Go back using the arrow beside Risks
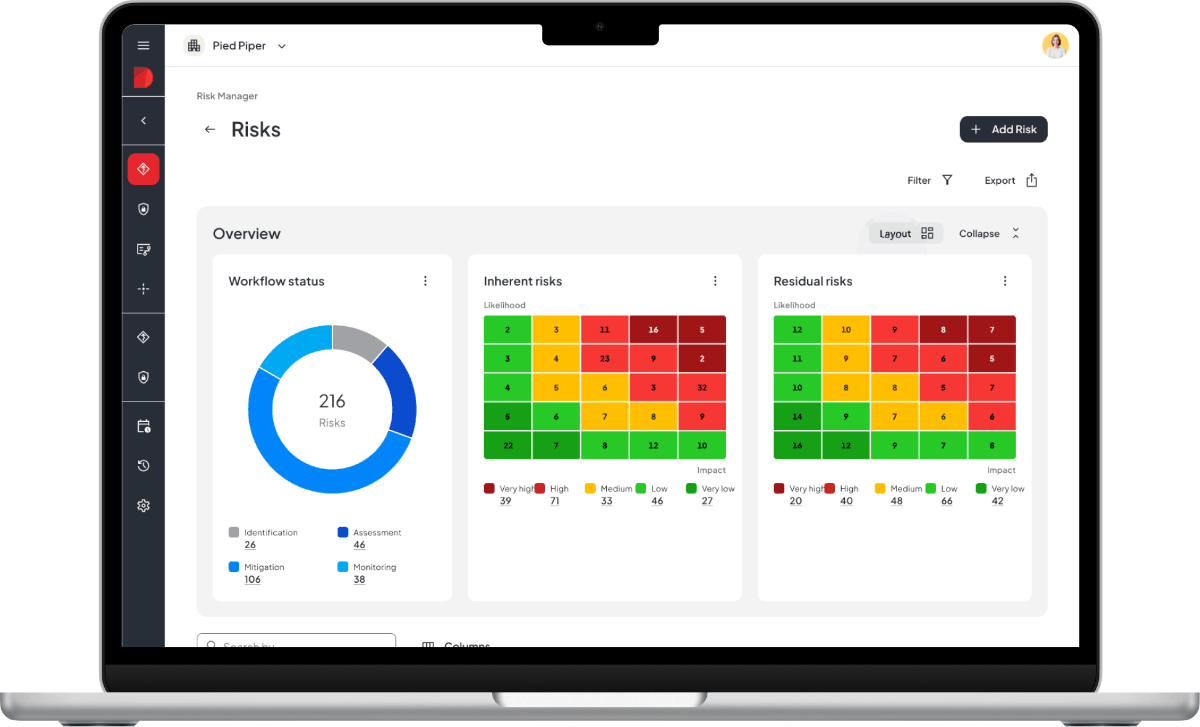This screenshot has height=727, width=1200. [210, 129]
